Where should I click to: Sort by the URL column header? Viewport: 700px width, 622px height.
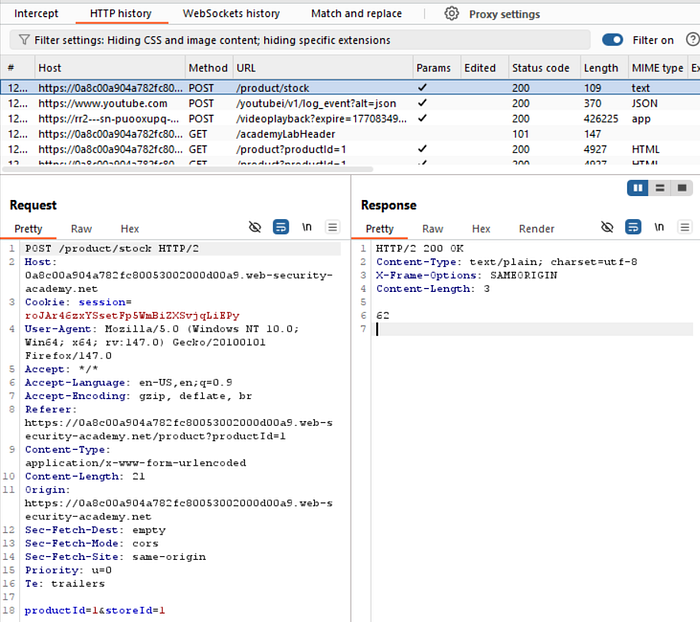(323, 68)
